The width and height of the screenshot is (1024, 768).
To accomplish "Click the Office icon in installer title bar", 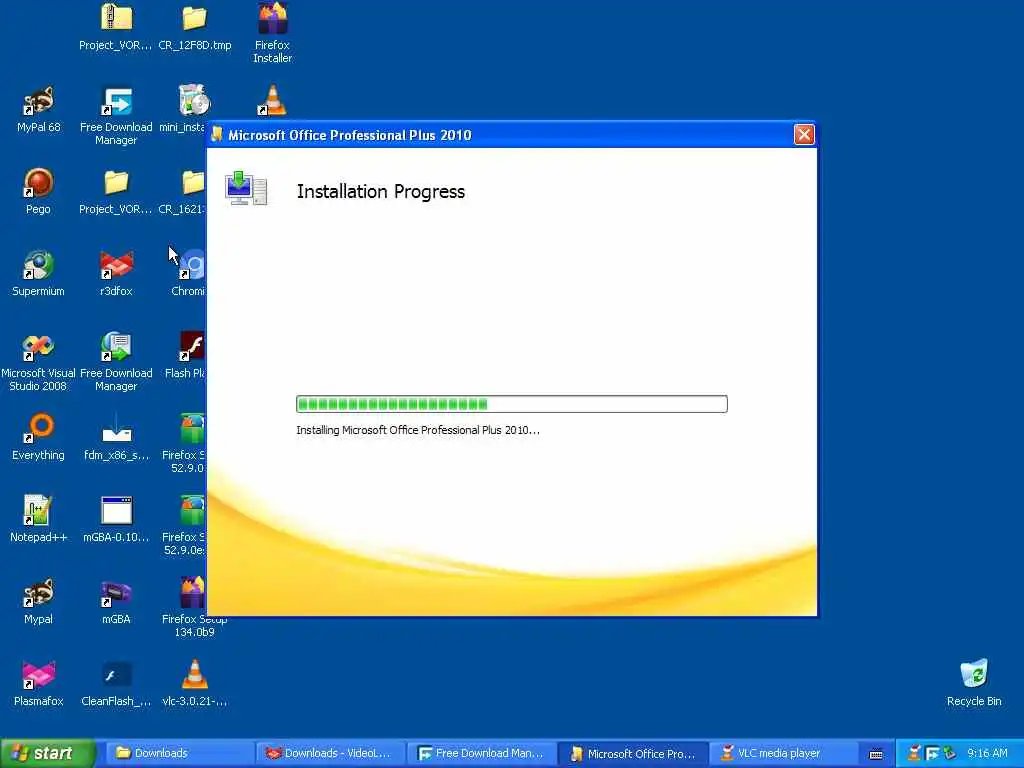I will (217, 135).
